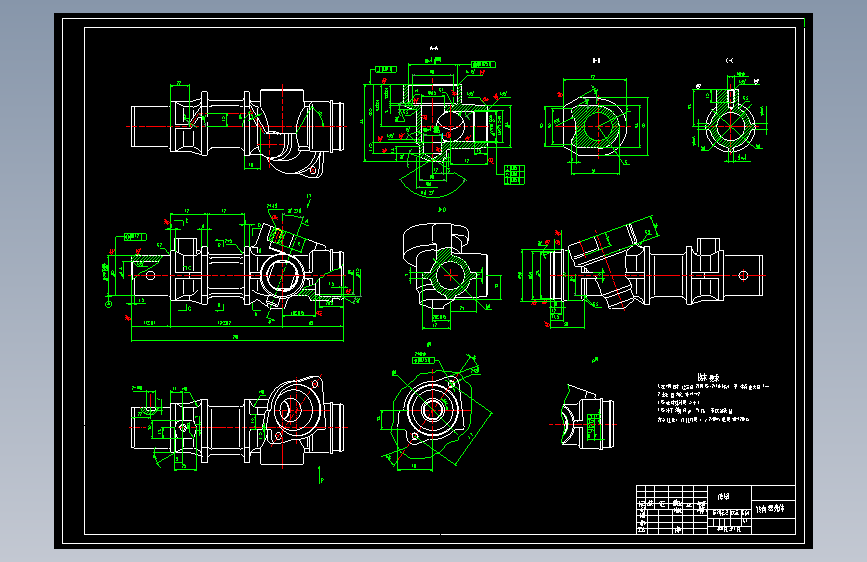Image resolution: width=867 pixels, height=562 pixels.
Task: Click the small partial view at bottom right
Action: pos(584,419)
